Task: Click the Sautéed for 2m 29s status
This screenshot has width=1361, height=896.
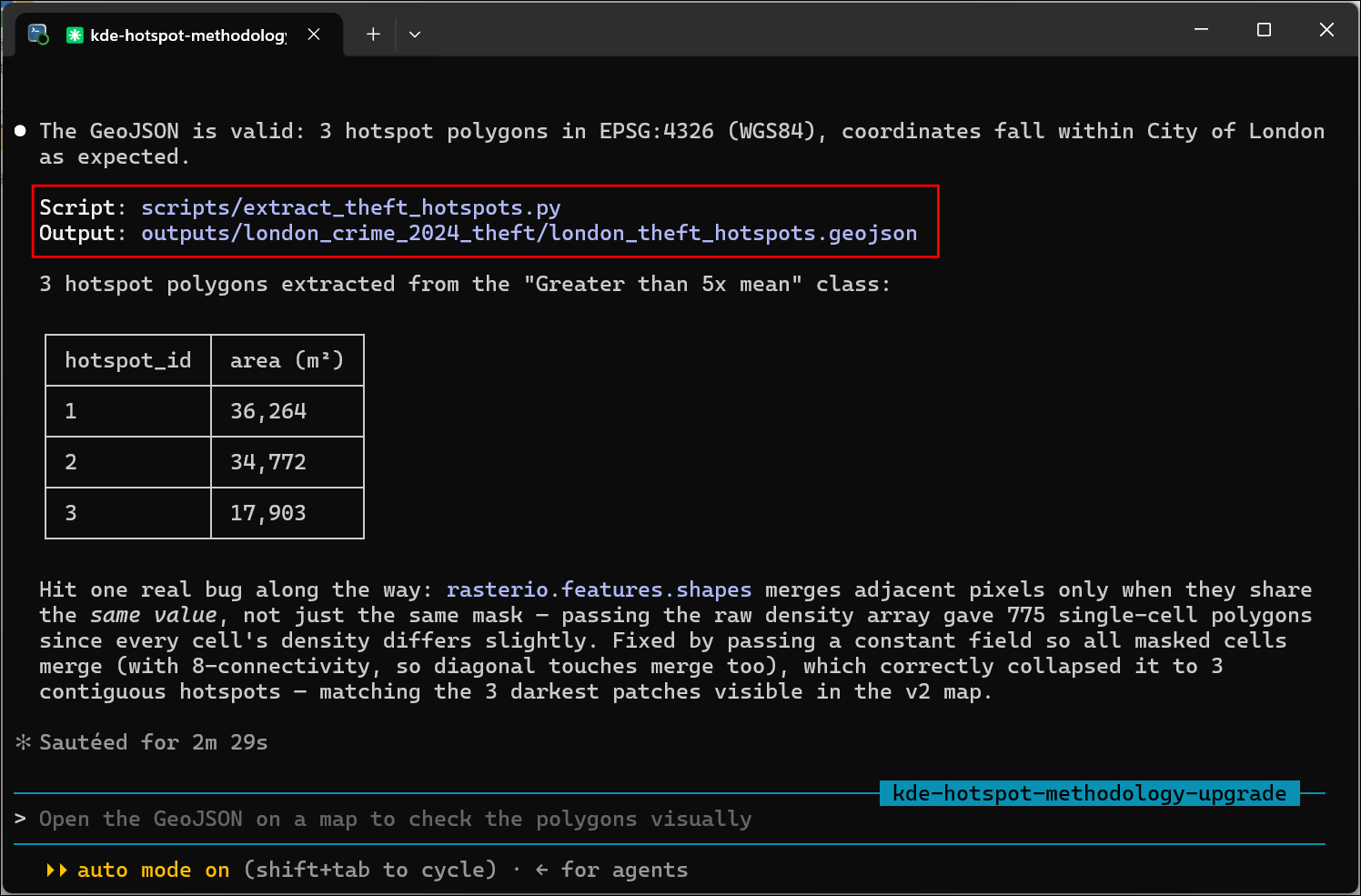Action: (154, 742)
